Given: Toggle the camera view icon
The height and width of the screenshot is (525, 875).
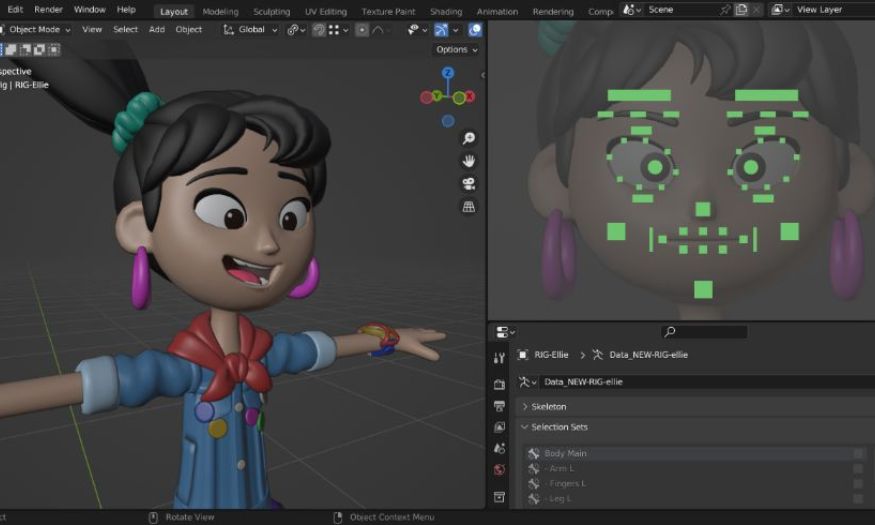Looking at the screenshot, I should coord(468,184).
